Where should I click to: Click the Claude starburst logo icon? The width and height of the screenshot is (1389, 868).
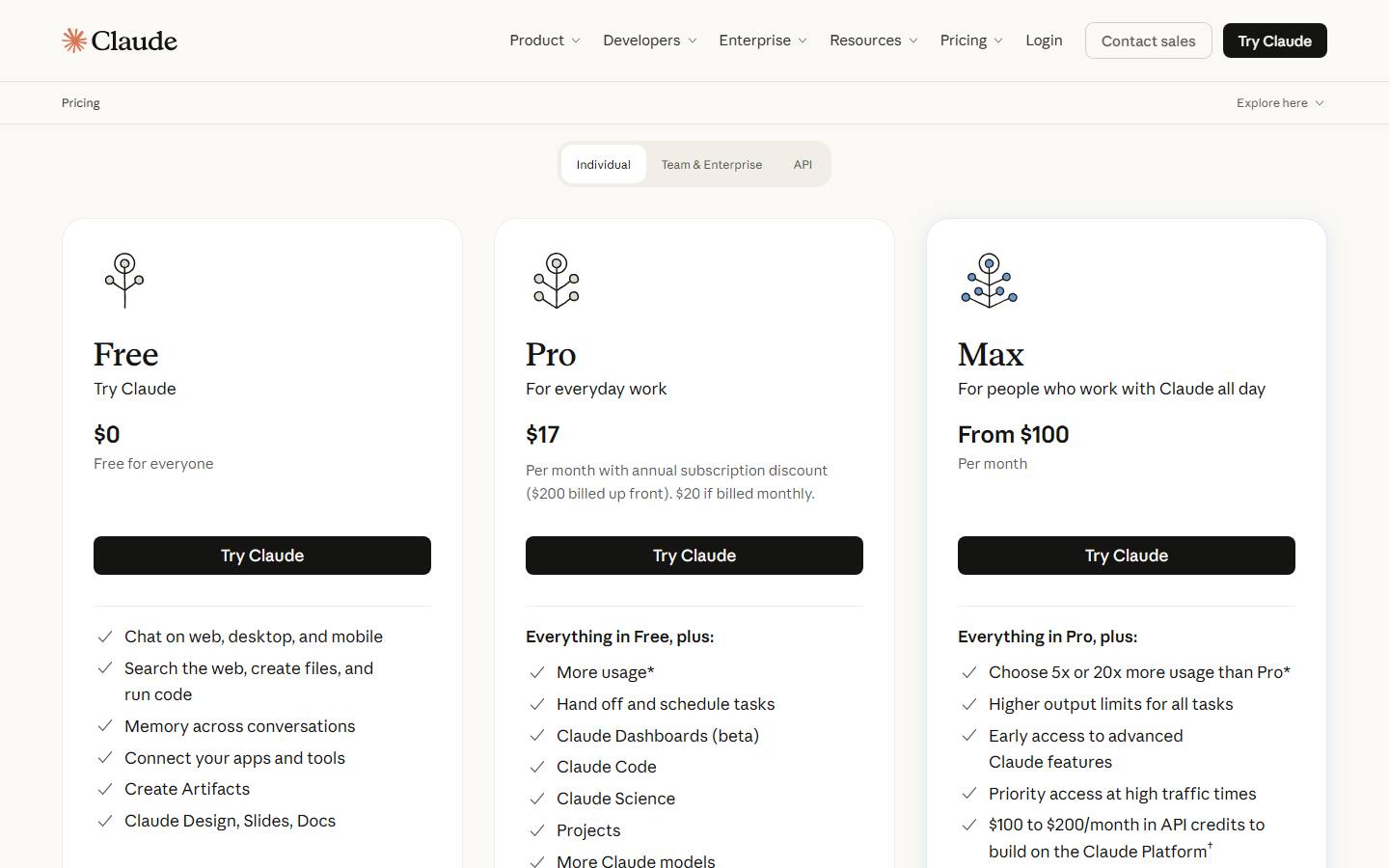pos(74,41)
